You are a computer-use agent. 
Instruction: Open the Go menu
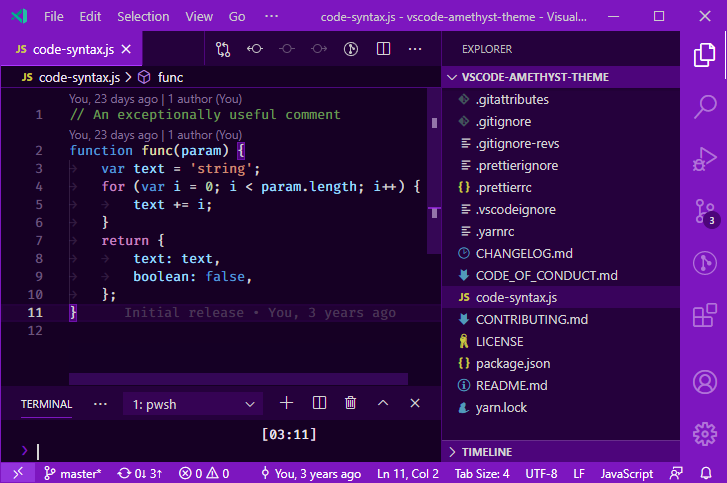[237, 17]
